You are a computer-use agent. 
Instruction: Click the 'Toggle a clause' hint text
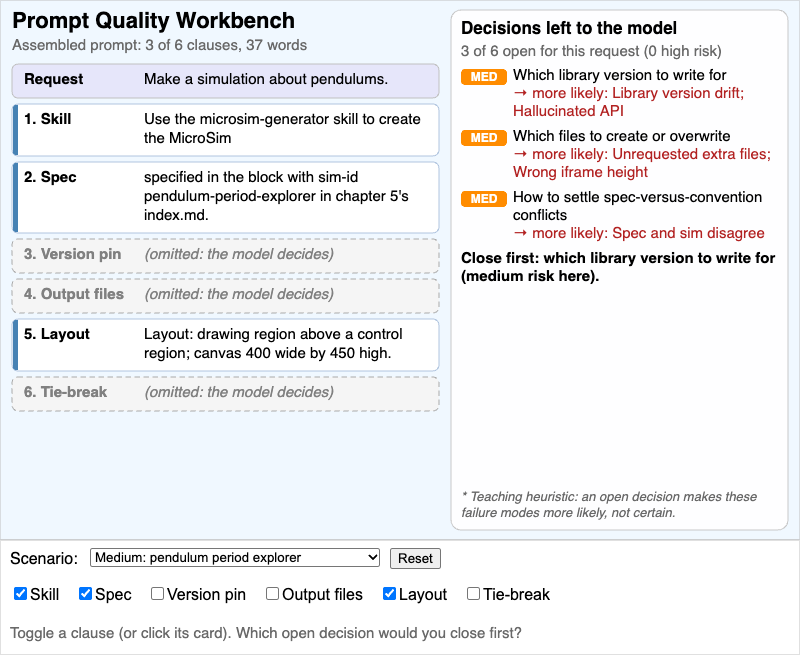coord(266,633)
